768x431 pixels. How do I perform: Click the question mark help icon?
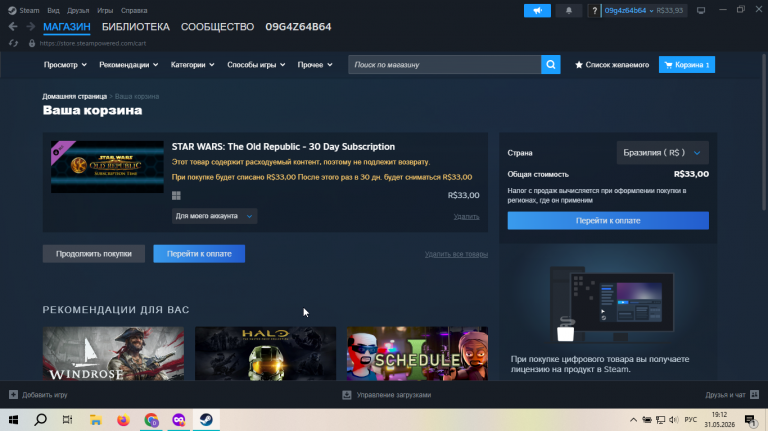pyautogui.click(x=594, y=10)
